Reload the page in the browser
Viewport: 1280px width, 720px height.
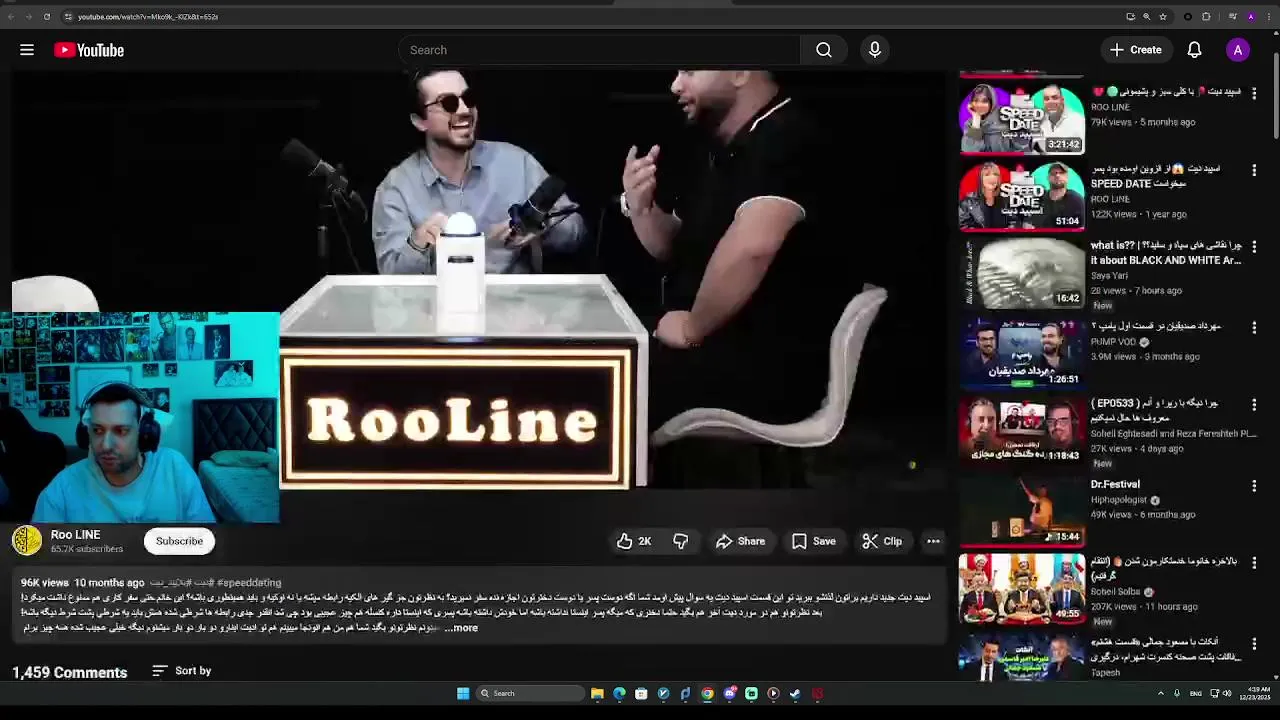pyautogui.click(x=46, y=16)
